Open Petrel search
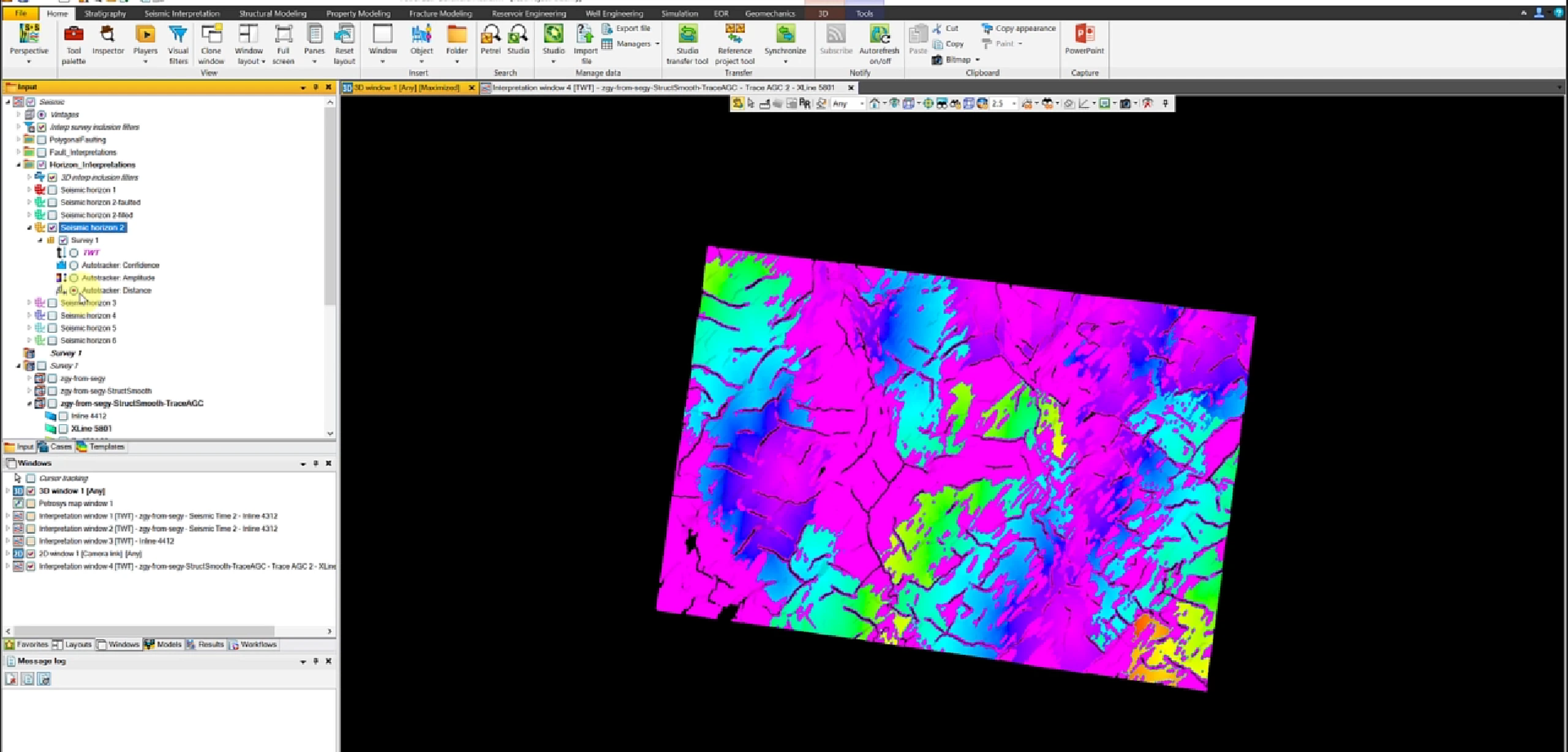Screen dimensions: 1568x752 tap(490, 40)
